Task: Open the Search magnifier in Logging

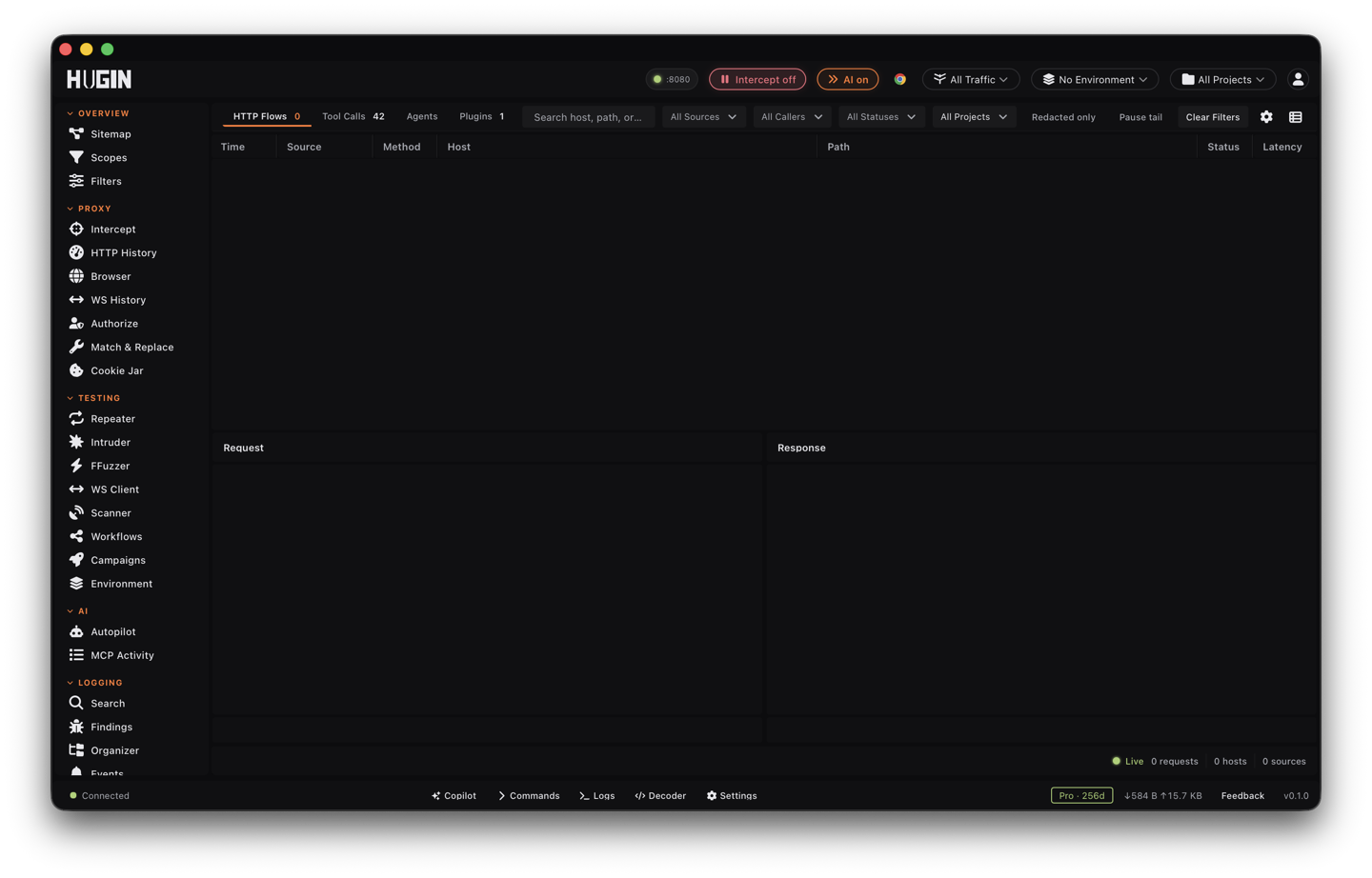Action: (76, 703)
